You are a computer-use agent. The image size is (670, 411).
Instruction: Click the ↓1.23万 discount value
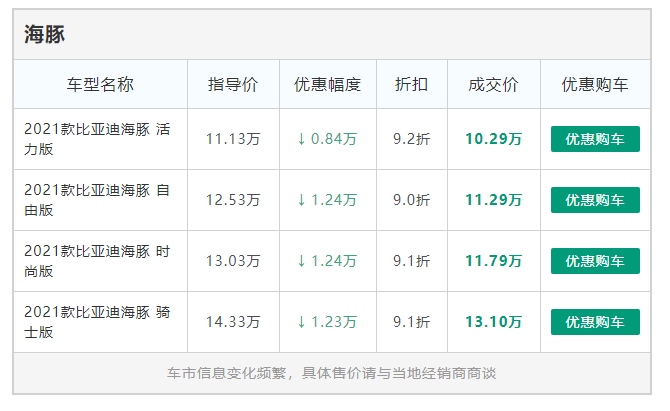click(327, 322)
